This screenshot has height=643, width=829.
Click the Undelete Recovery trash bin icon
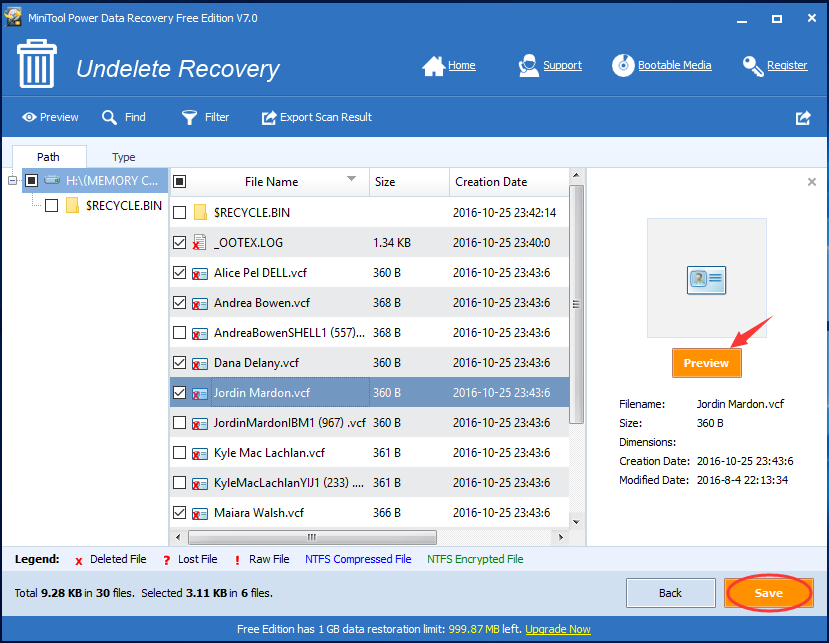pyautogui.click(x=36, y=64)
